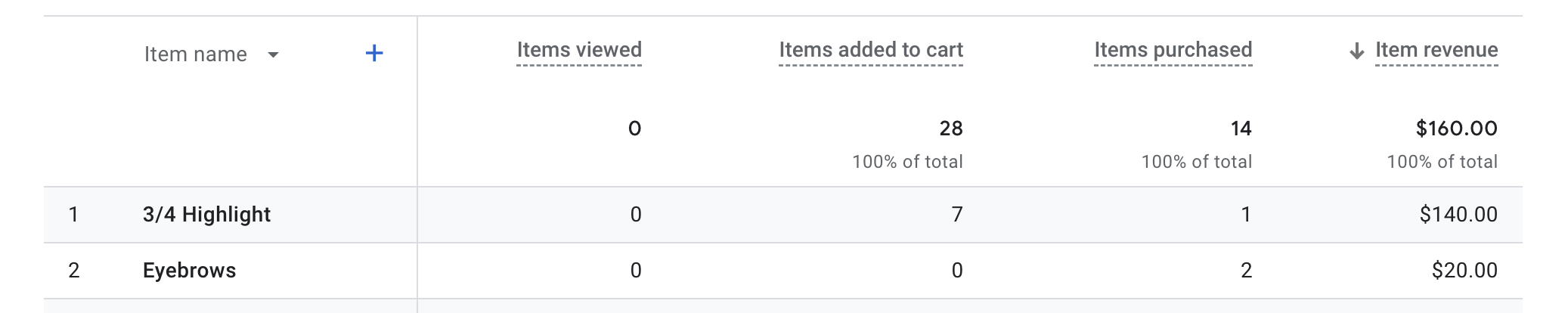Select the 3/4 Highlight item row name
This screenshot has height=313, width=1568.
pyautogui.click(x=206, y=215)
